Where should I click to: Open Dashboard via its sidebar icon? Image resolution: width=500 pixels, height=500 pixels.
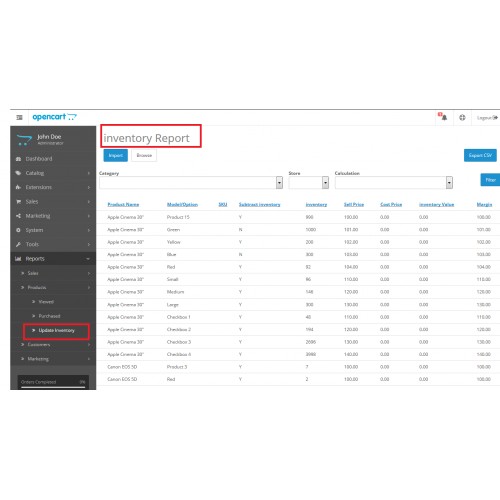(x=18, y=159)
